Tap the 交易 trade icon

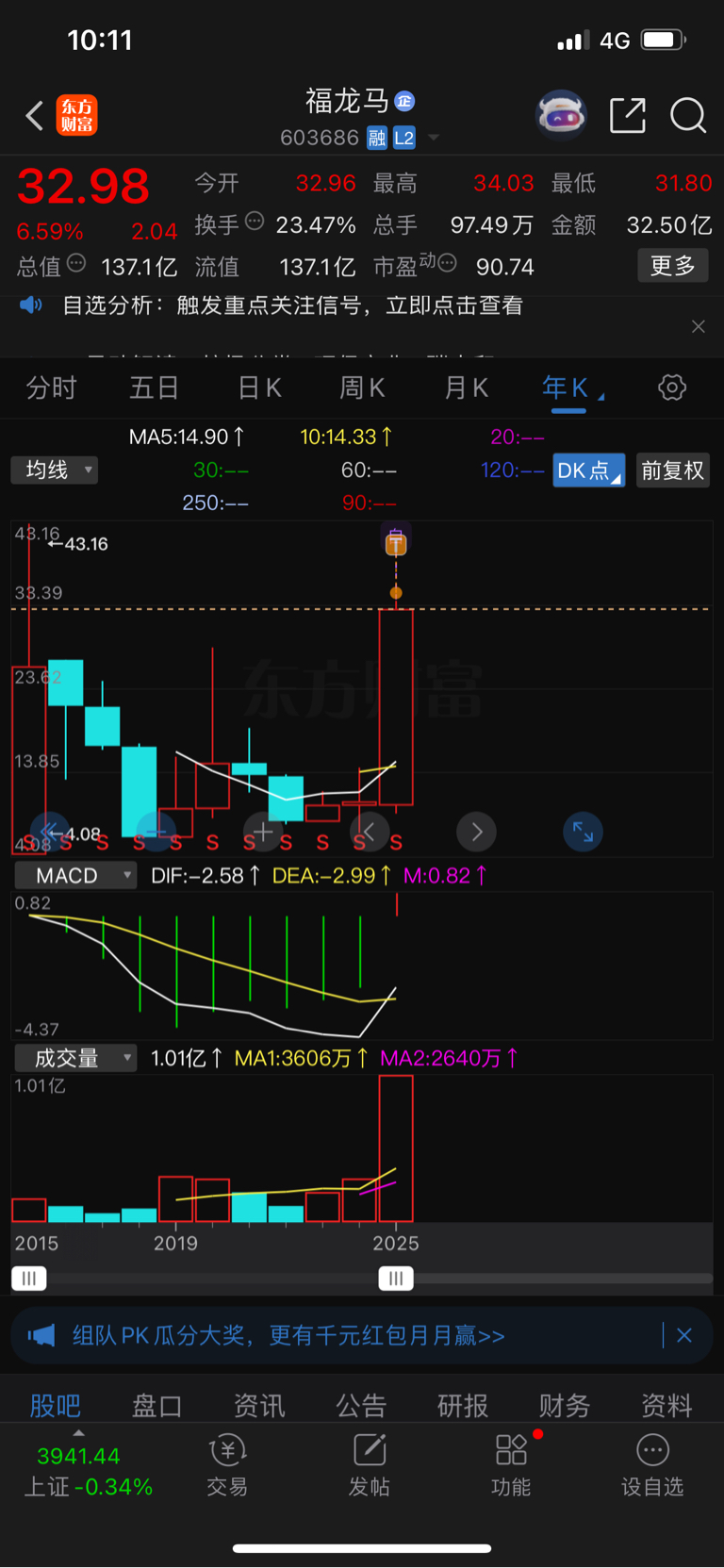[227, 1466]
